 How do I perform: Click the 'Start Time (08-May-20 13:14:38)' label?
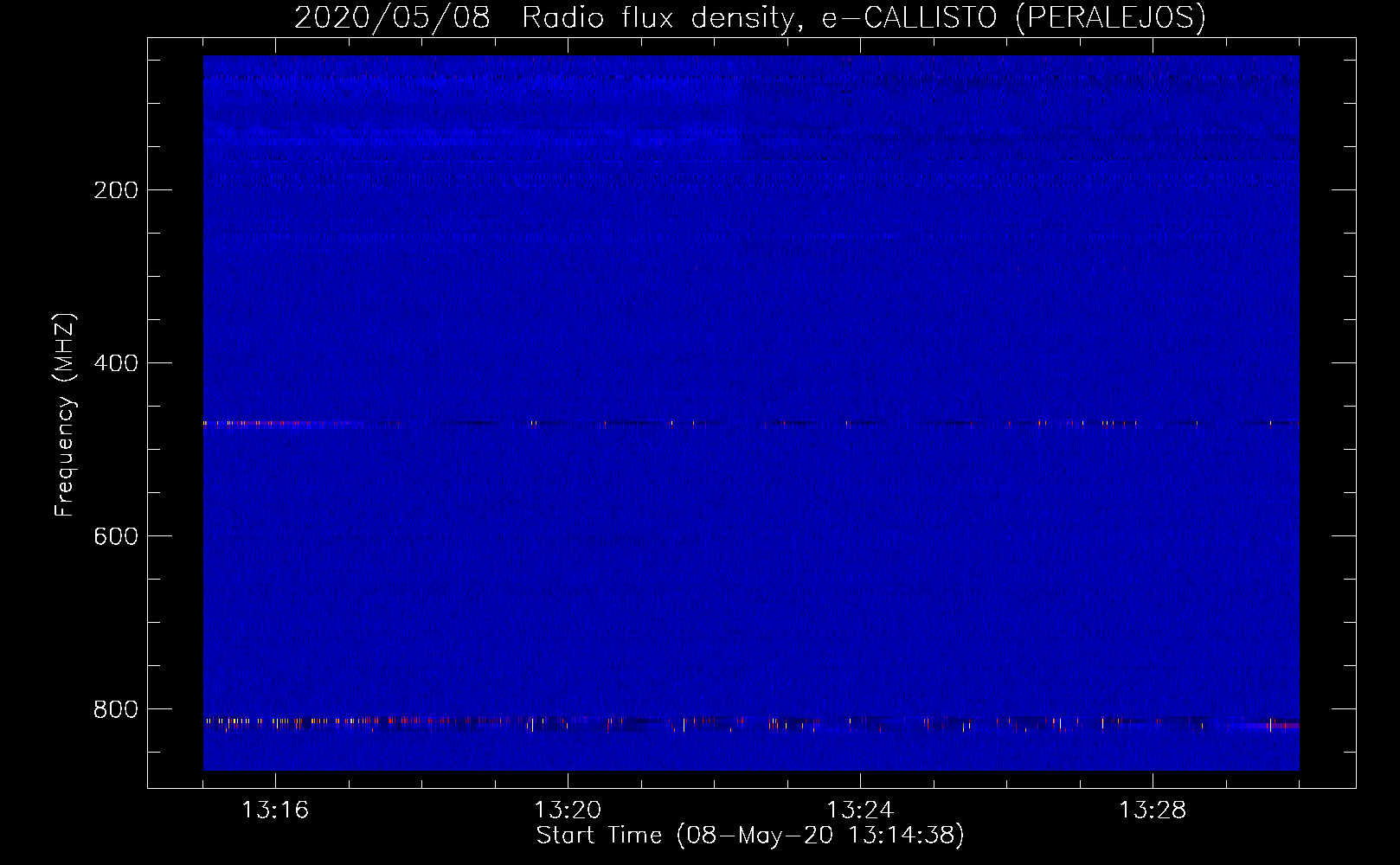[x=750, y=836]
